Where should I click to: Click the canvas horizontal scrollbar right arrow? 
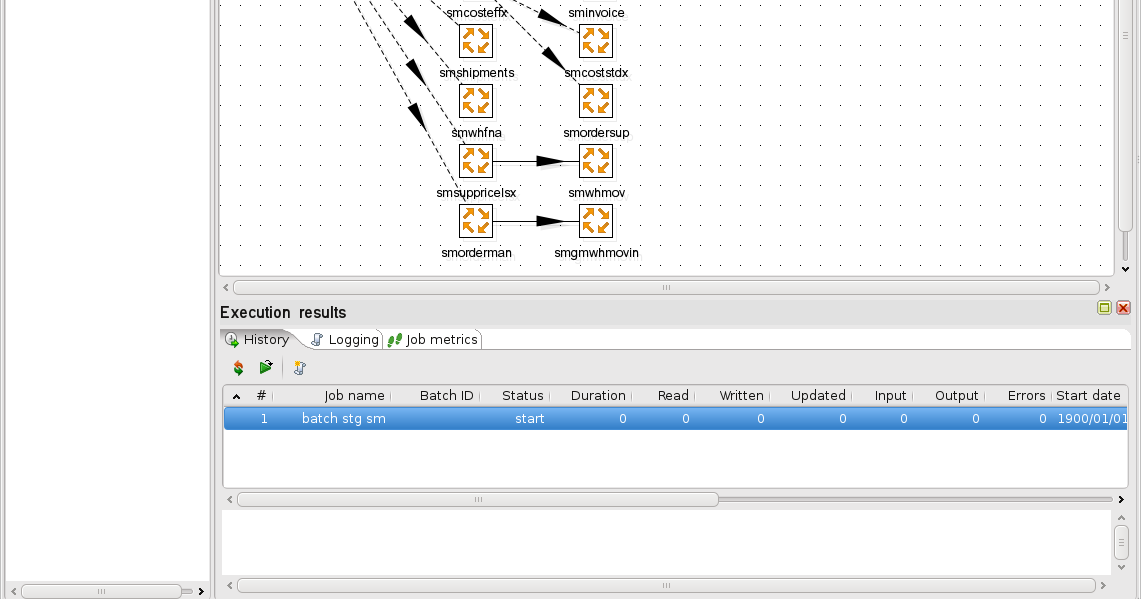tap(1105, 287)
